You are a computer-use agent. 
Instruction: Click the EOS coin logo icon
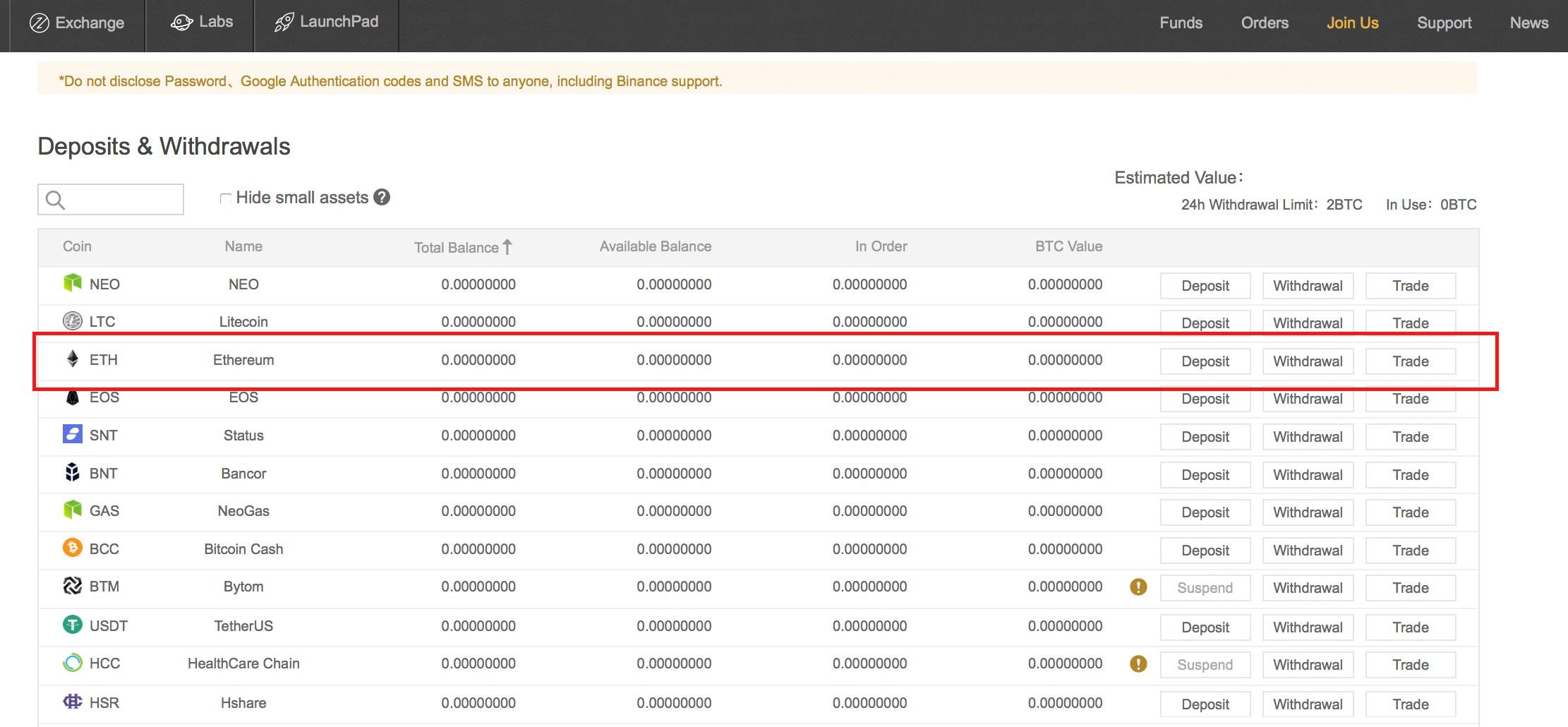click(x=72, y=397)
